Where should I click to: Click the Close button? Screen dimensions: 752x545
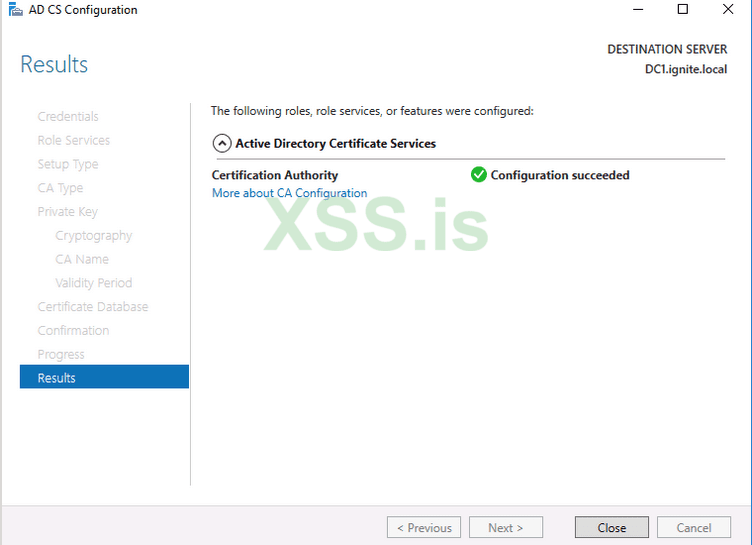point(611,527)
